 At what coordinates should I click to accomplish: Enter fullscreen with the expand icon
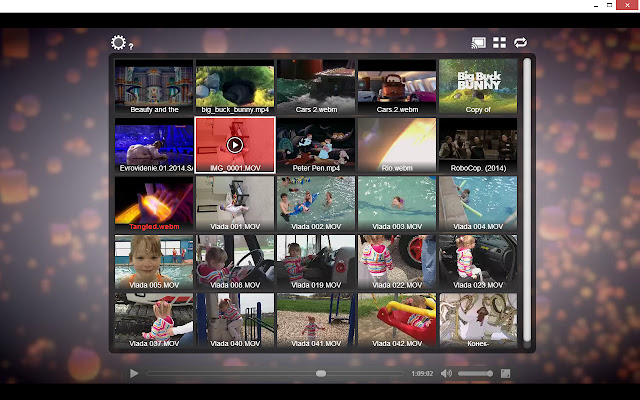point(505,373)
